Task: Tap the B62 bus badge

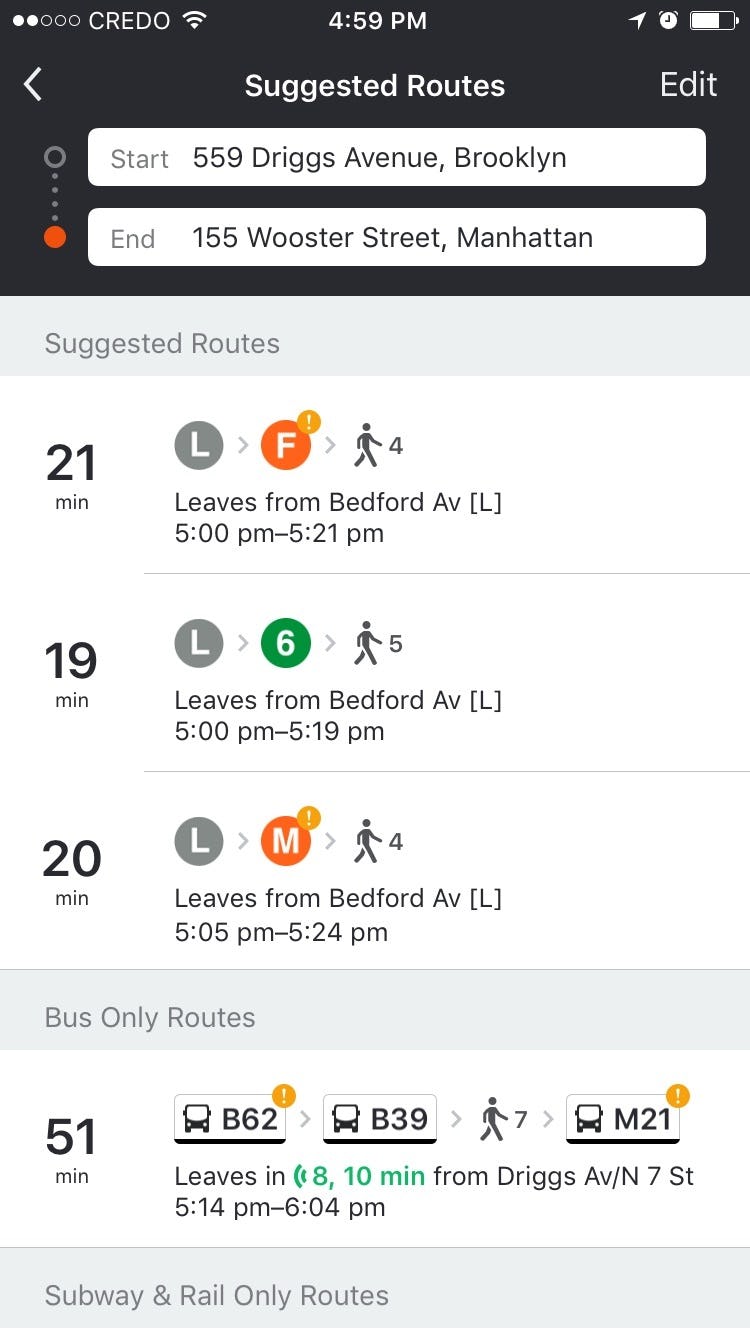Action: pos(231,1119)
